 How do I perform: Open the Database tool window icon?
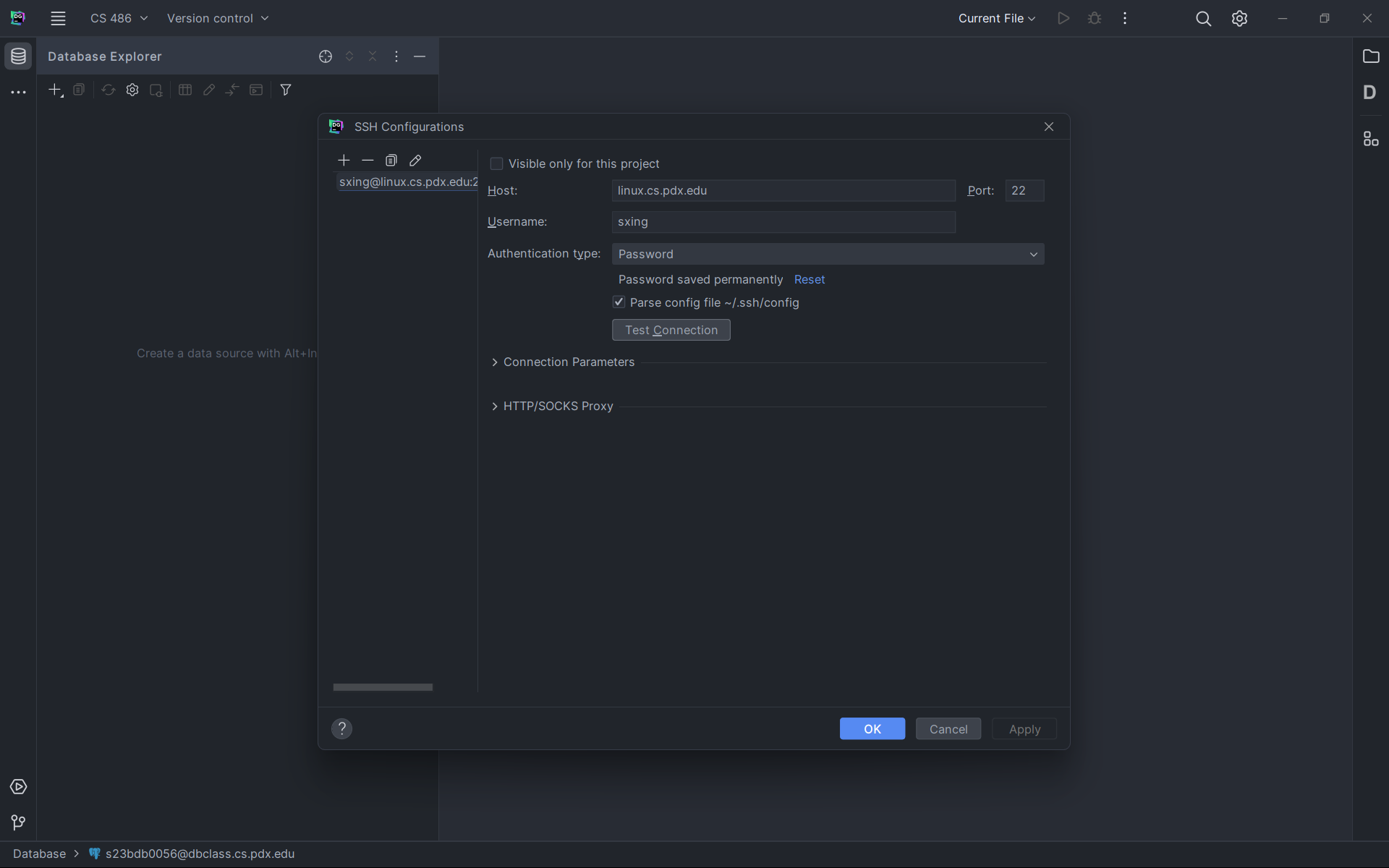click(18, 56)
